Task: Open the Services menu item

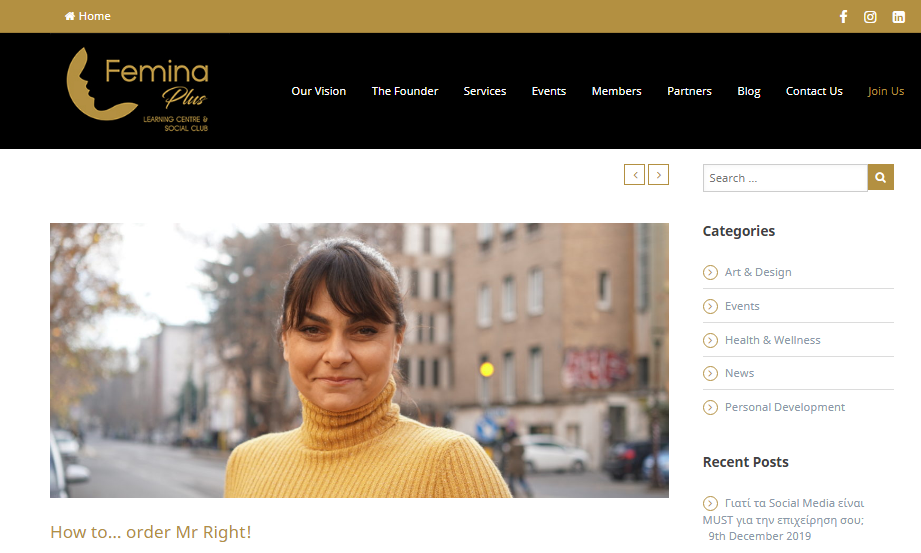Action: [485, 91]
